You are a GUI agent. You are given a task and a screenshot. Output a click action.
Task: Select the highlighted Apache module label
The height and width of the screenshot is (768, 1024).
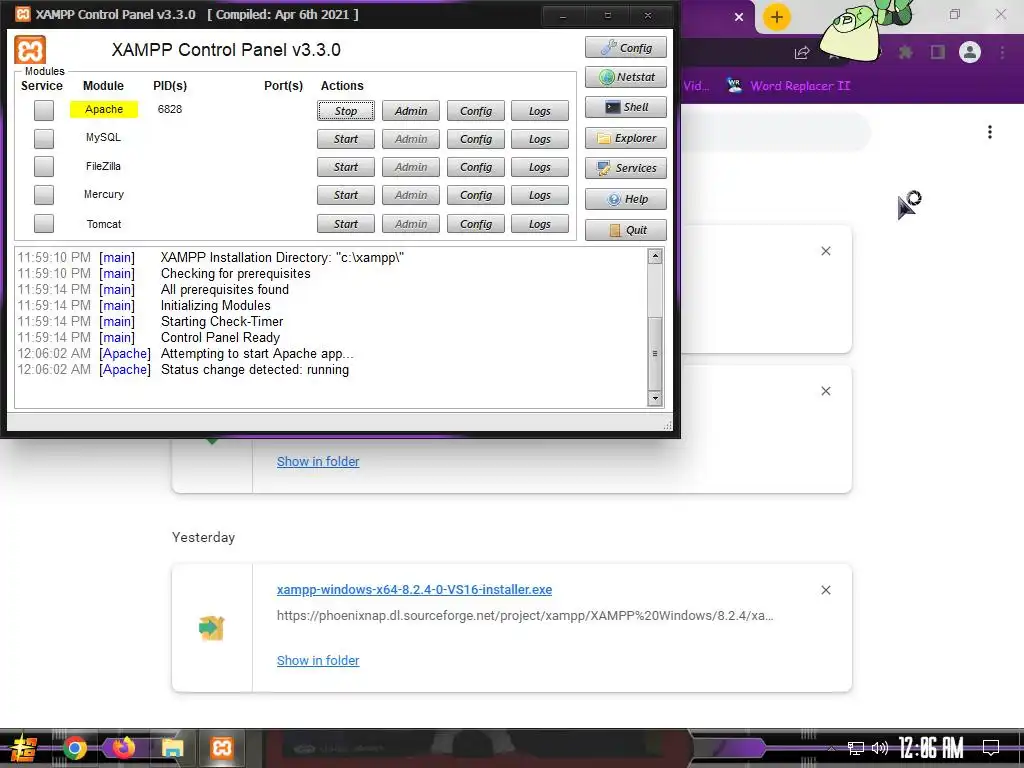point(104,109)
